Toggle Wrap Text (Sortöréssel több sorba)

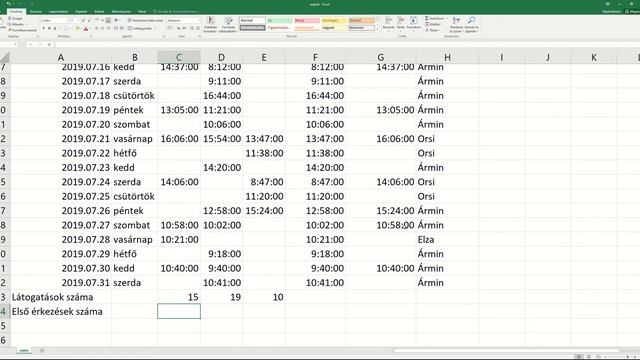145,20
